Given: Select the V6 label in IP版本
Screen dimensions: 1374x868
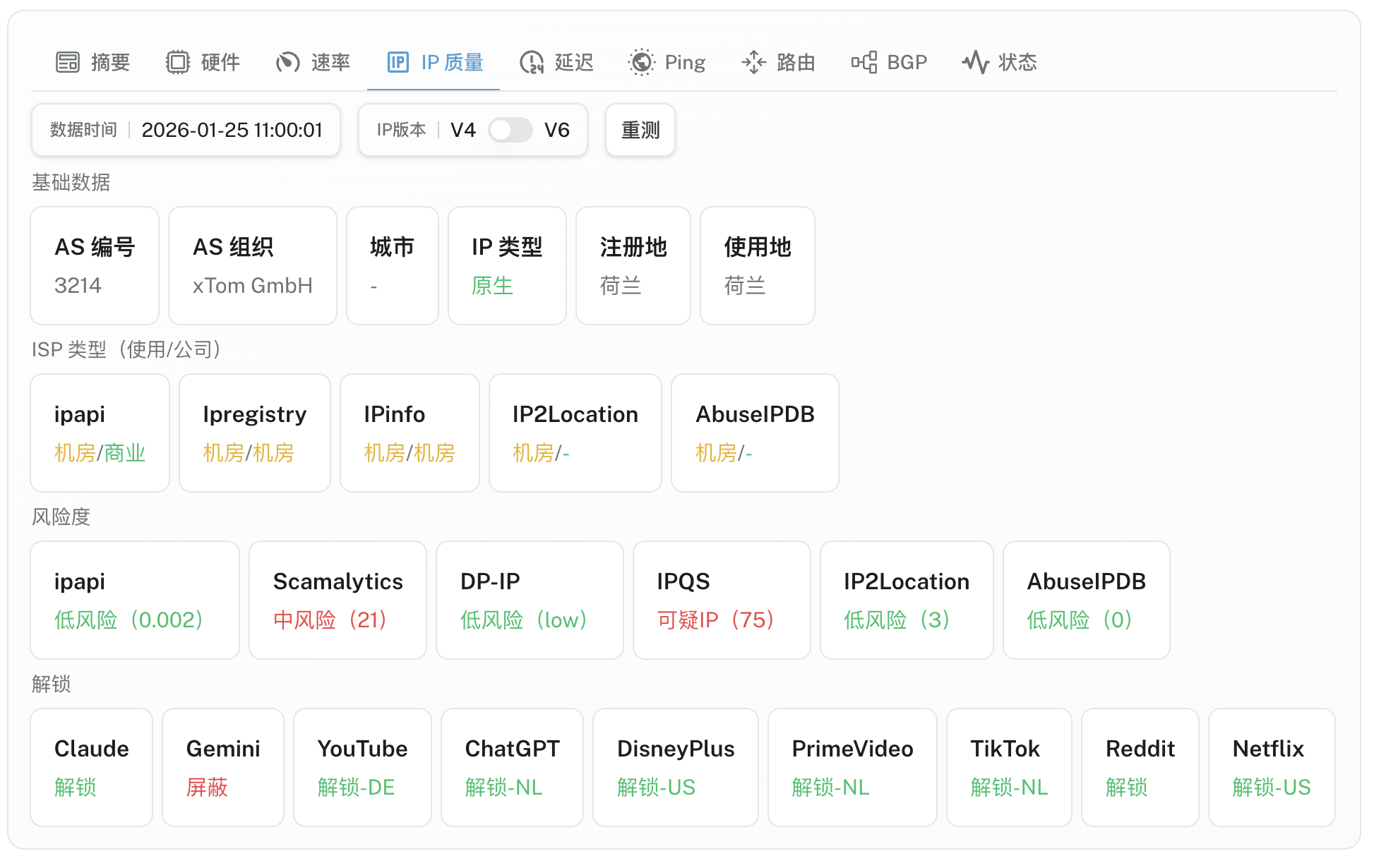Looking at the screenshot, I should tap(556, 130).
